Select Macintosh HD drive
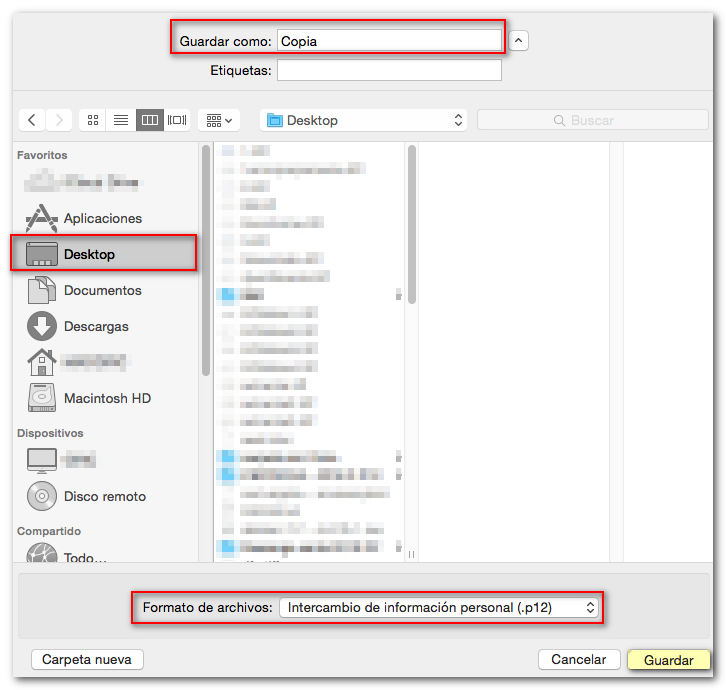726x690 pixels. pyautogui.click(x=107, y=398)
